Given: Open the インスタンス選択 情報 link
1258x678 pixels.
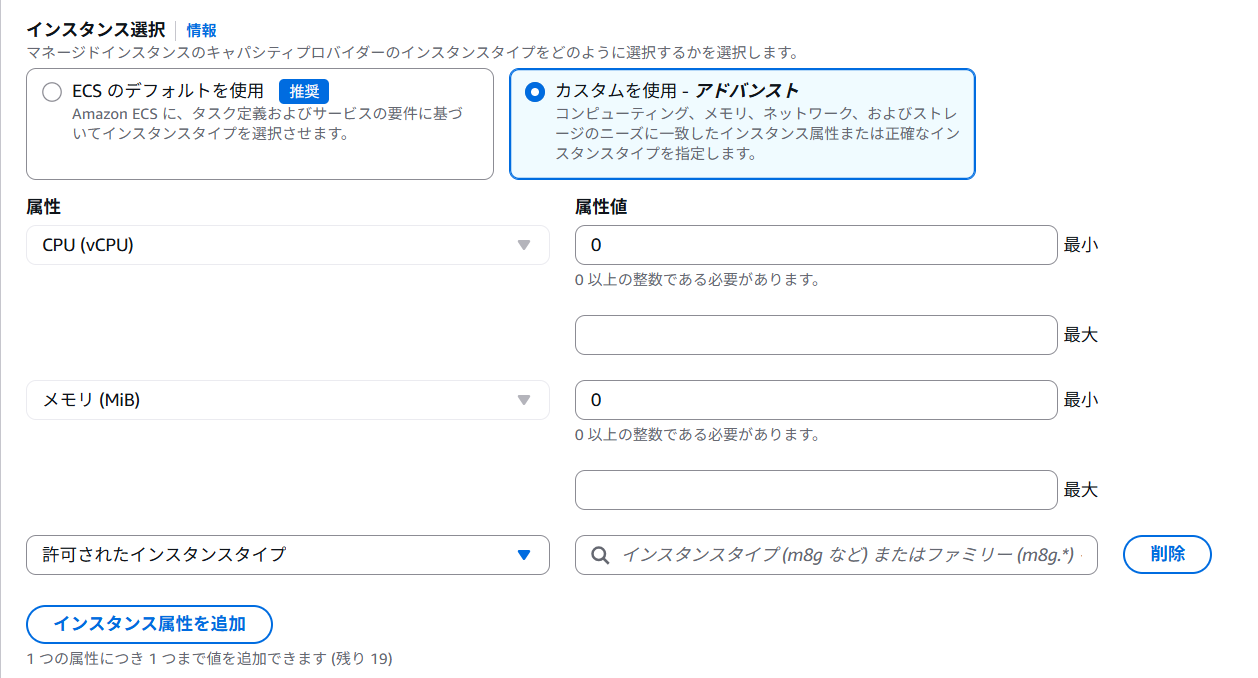Looking at the screenshot, I should click(x=201, y=30).
